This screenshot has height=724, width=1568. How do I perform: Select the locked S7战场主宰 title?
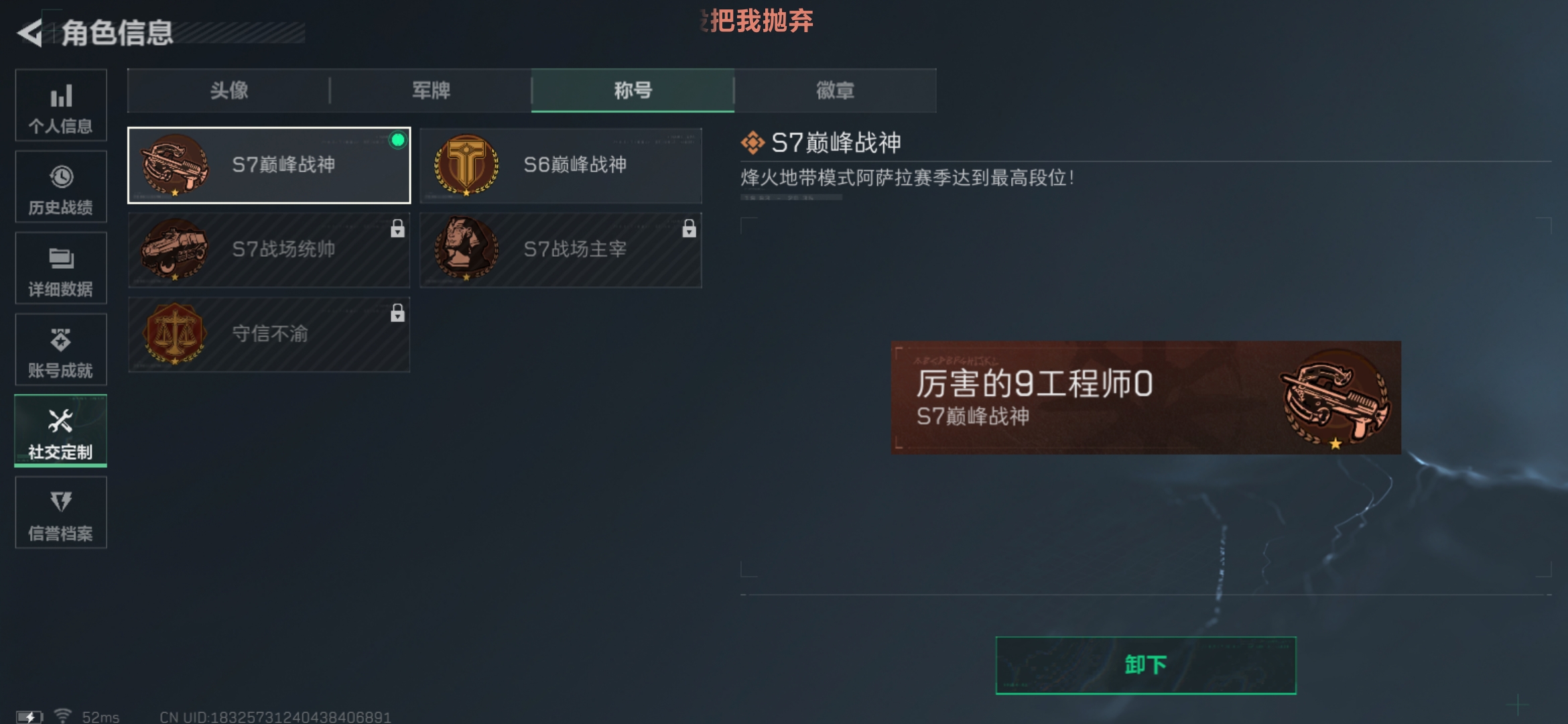tap(561, 250)
